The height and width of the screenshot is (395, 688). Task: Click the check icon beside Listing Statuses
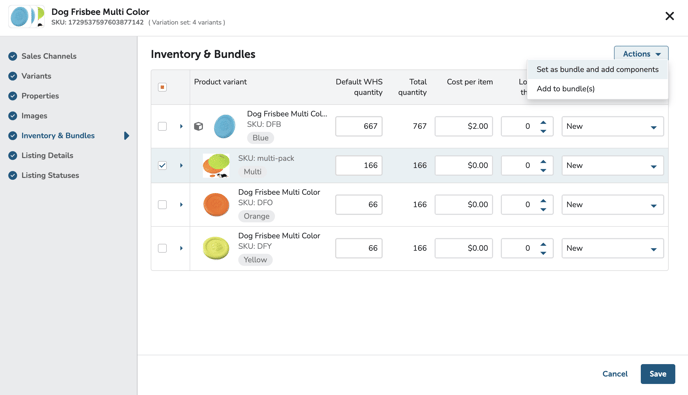(13, 175)
